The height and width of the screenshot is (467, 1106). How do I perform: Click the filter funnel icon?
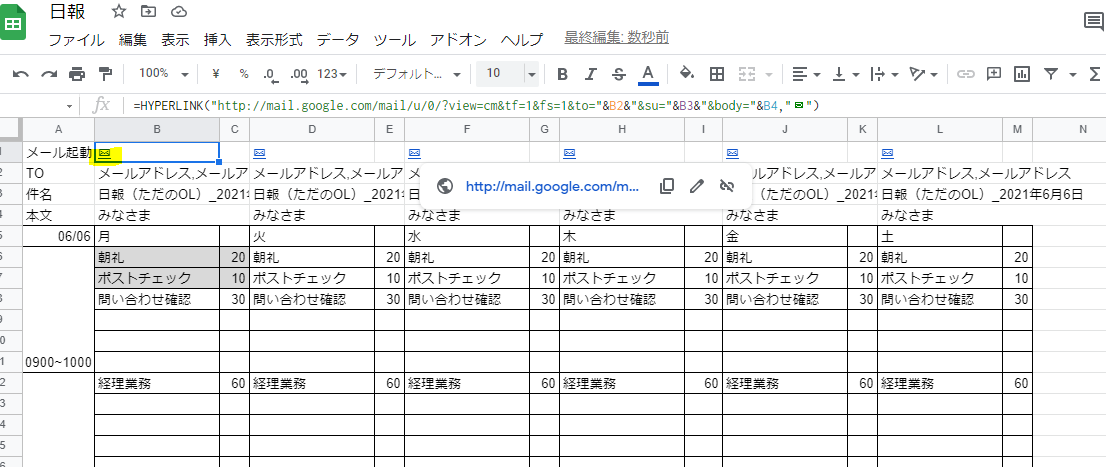pyautogui.click(x=1051, y=73)
